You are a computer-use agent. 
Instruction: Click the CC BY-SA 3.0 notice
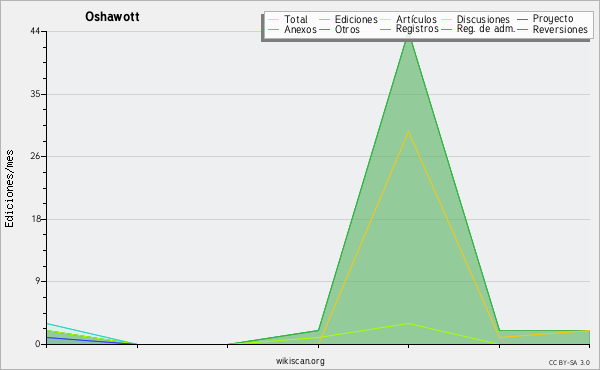click(x=569, y=363)
